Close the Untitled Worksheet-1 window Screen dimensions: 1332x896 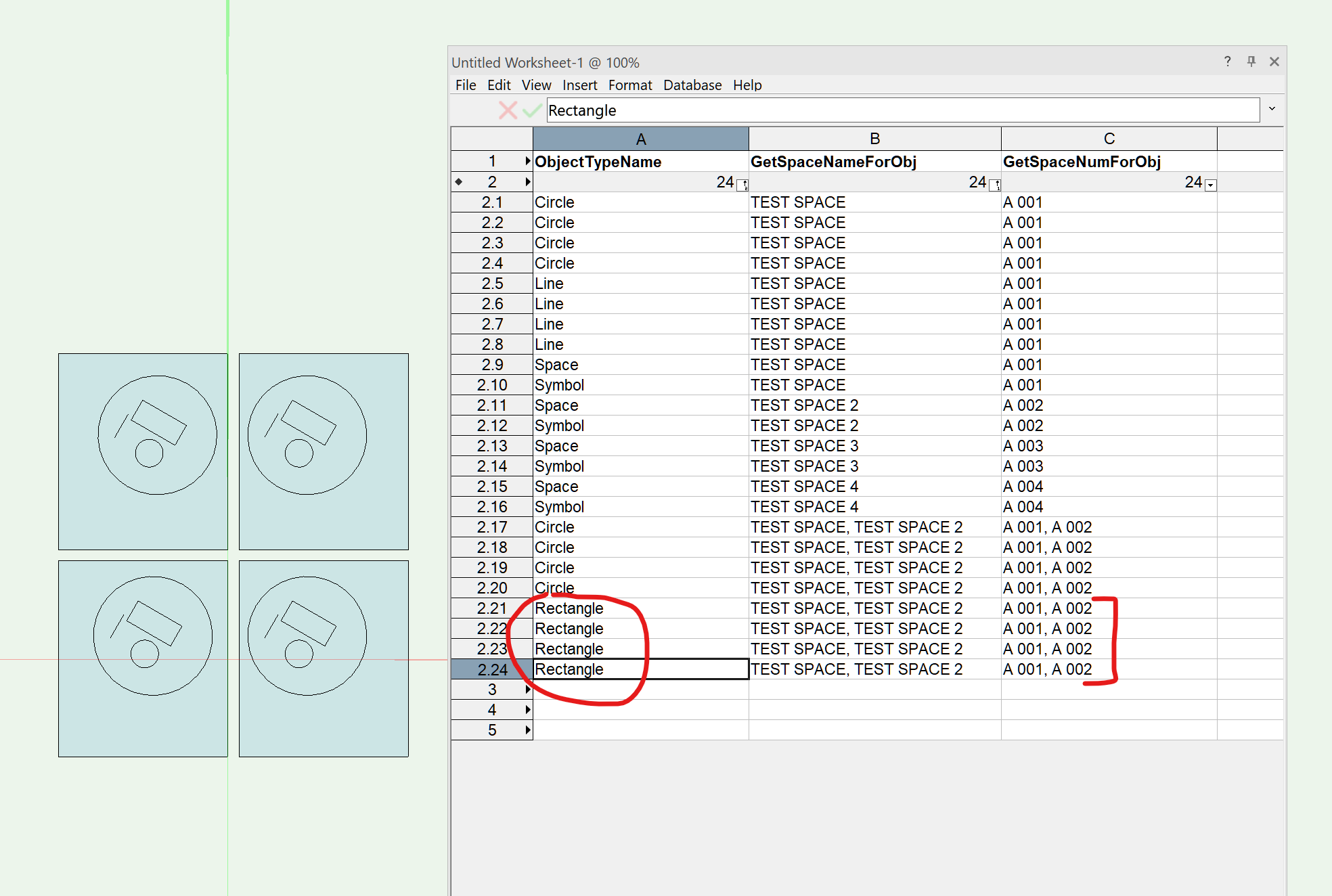point(1274,62)
